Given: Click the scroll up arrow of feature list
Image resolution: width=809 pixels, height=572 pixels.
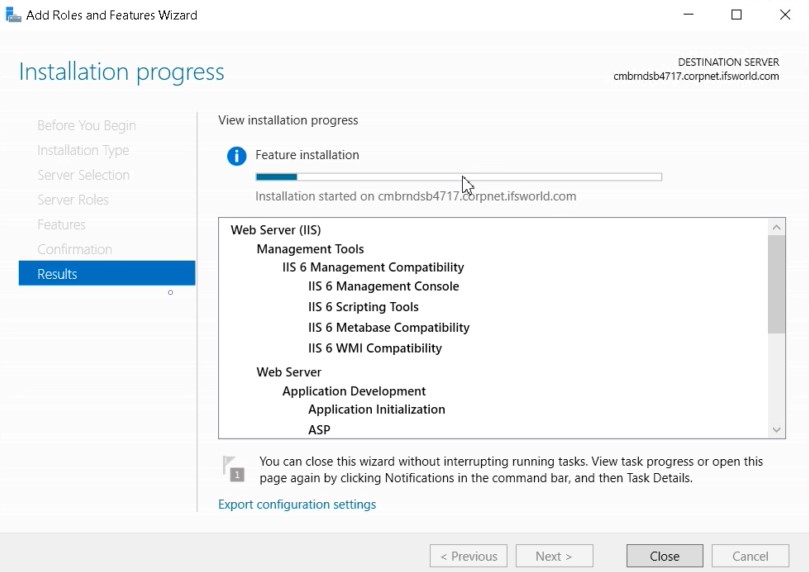Looking at the screenshot, I should tap(776, 227).
